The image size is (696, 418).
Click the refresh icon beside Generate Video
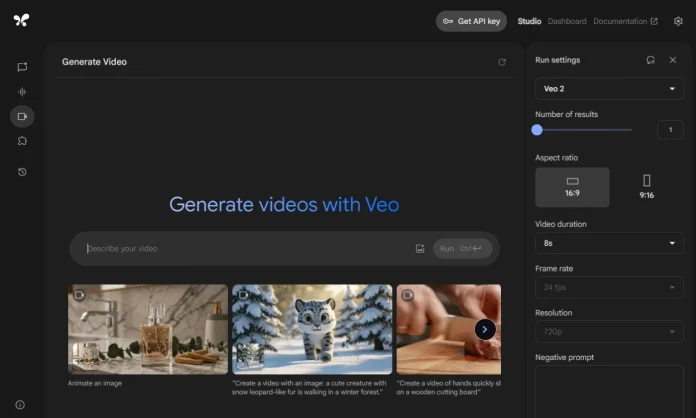(502, 62)
